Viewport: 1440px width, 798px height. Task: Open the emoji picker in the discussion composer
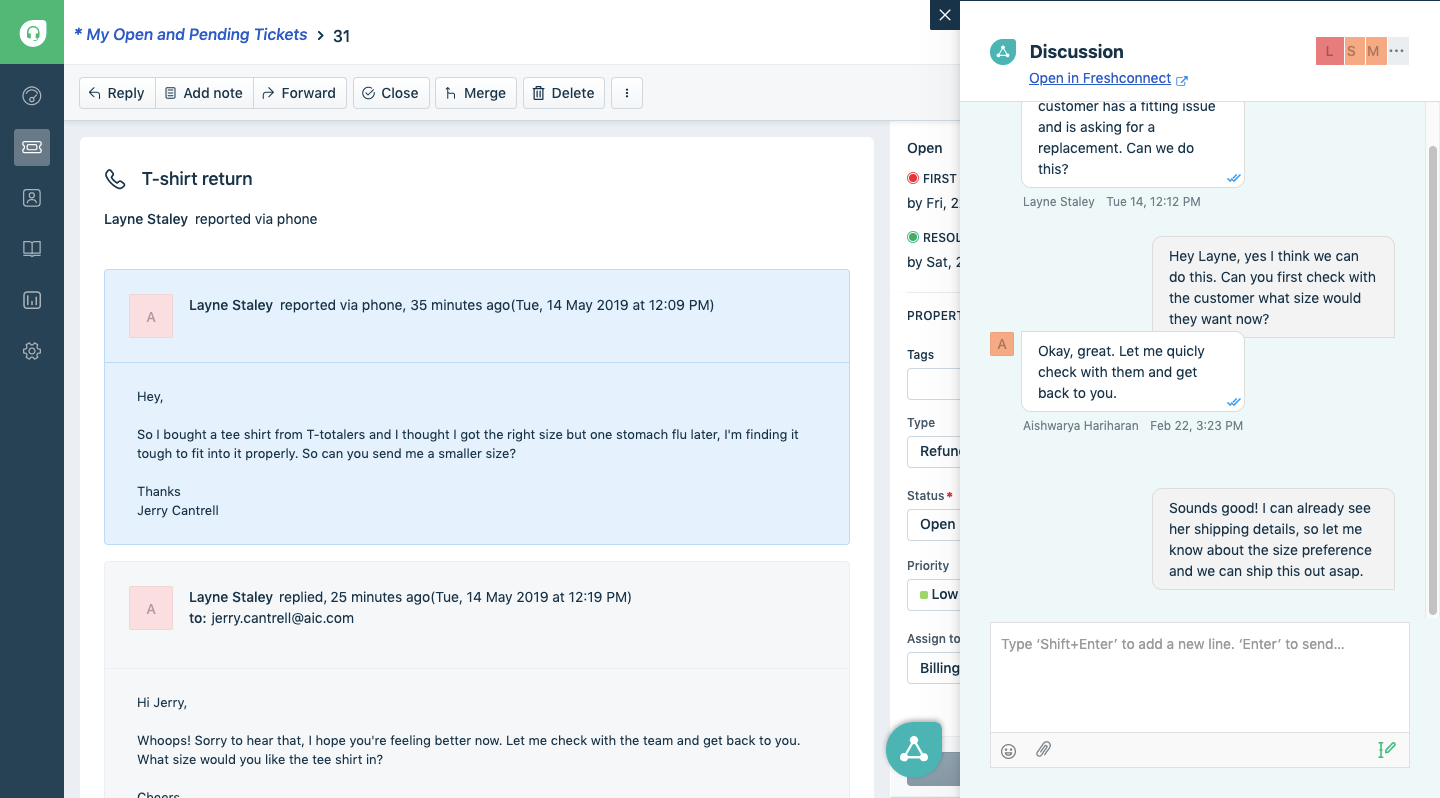(1008, 749)
